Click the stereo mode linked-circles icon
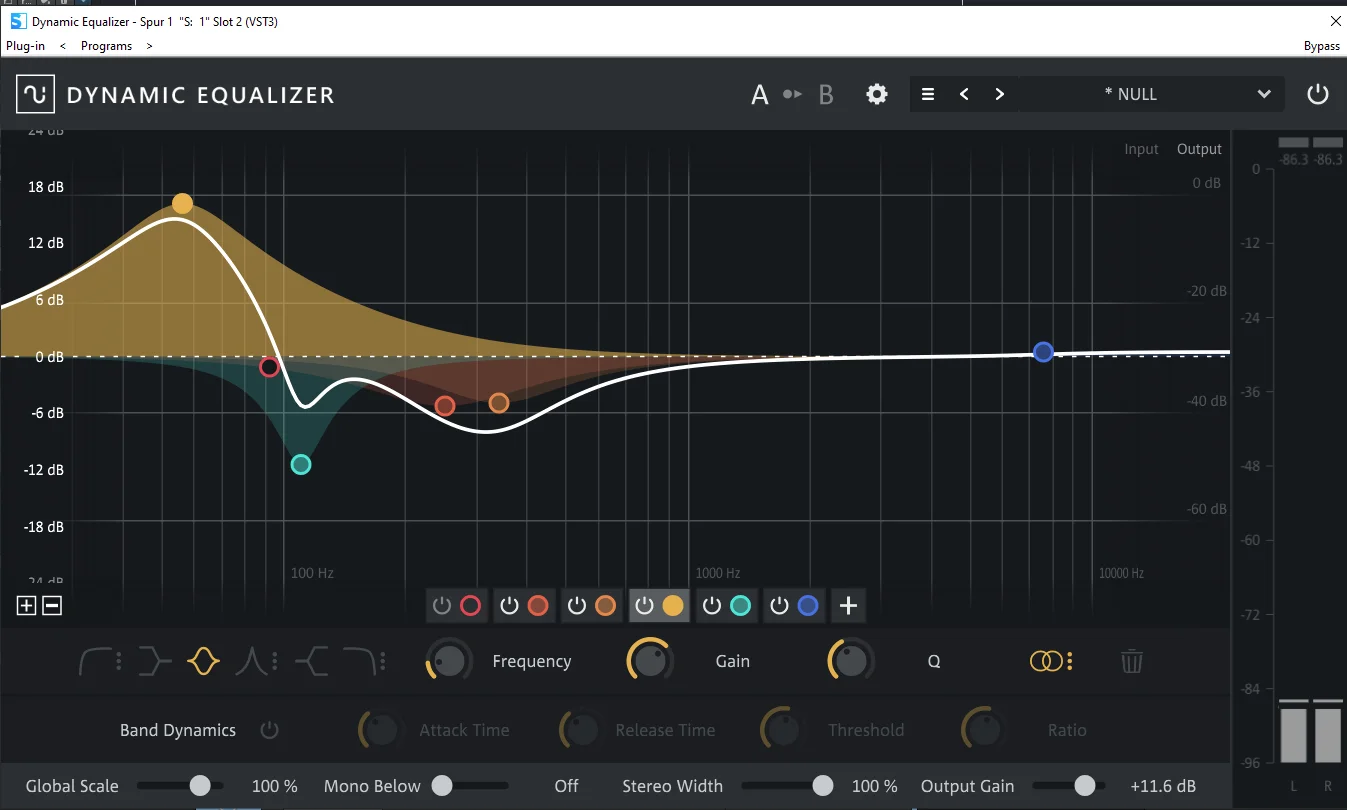Viewport: 1347px width, 810px height. pos(1045,661)
